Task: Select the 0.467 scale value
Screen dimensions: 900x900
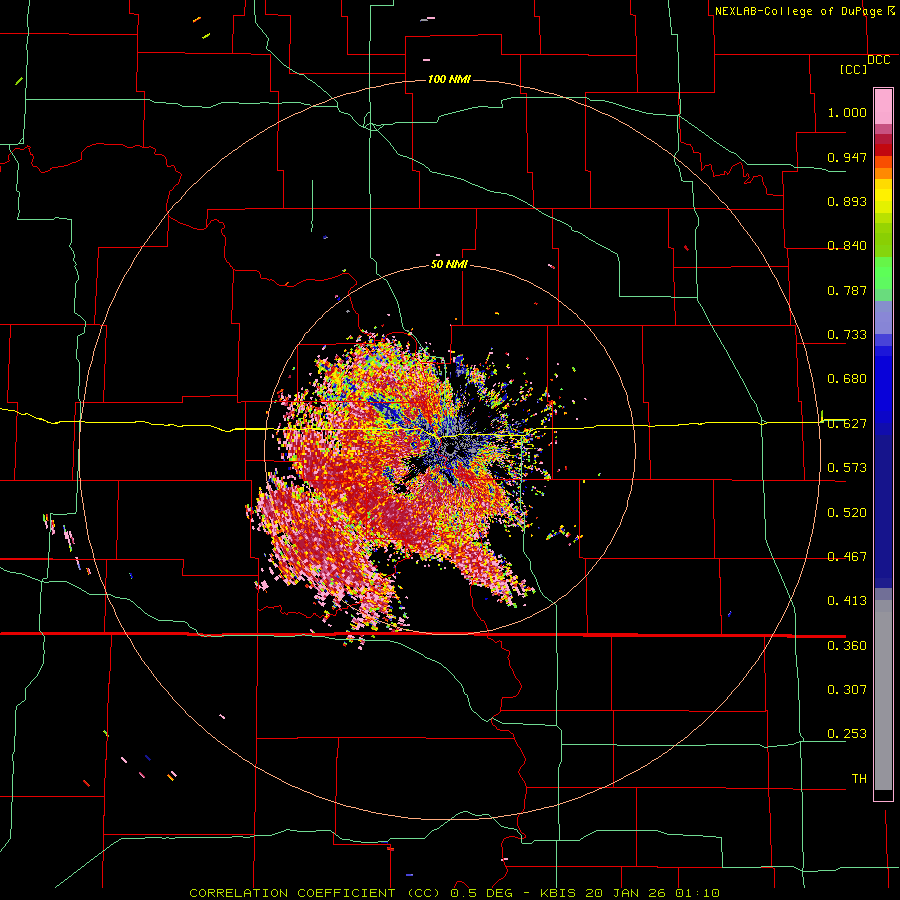Action: [x=847, y=557]
